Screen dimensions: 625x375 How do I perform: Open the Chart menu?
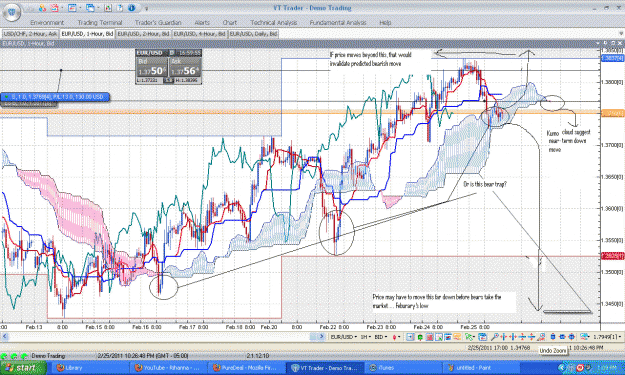[x=230, y=23]
